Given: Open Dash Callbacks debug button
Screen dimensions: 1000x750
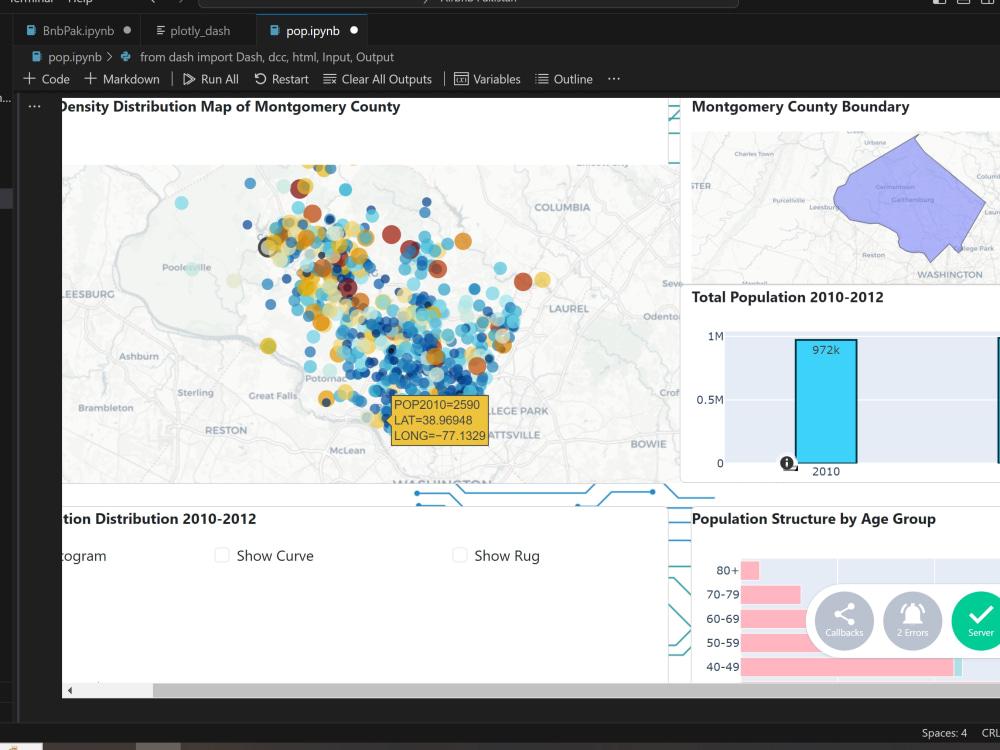Looking at the screenshot, I should pos(844,621).
